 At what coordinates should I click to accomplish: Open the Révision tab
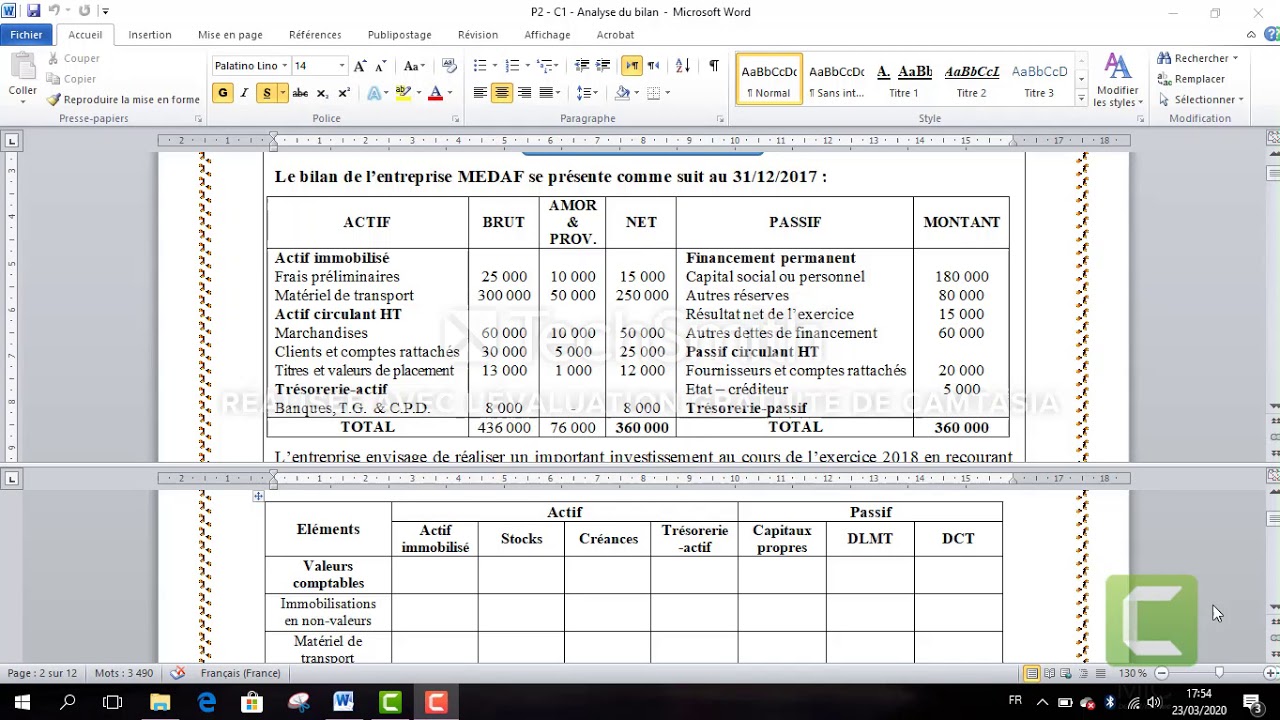tap(477, 34)
